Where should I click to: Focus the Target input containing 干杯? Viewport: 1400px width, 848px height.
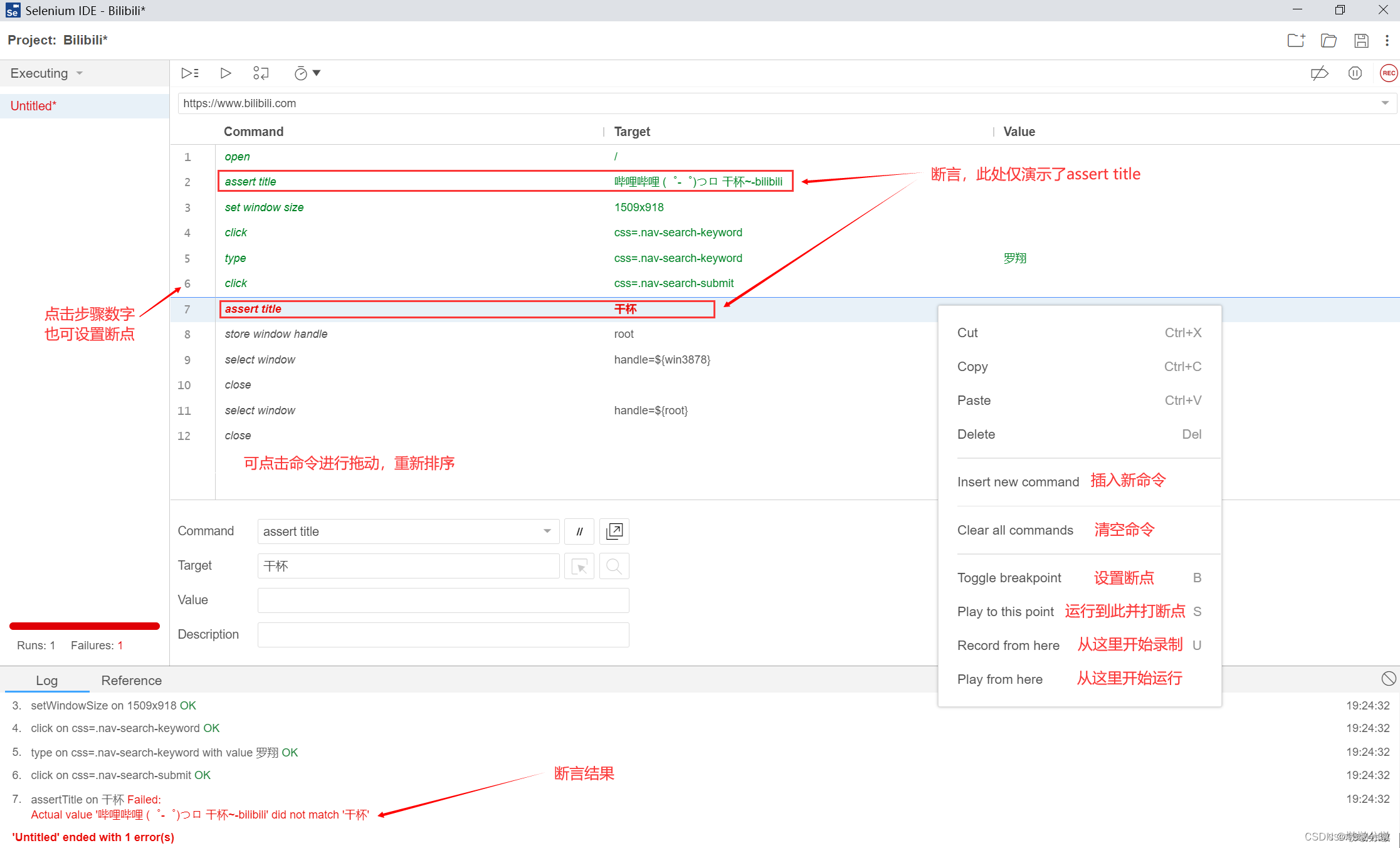(x=408, y=566)
